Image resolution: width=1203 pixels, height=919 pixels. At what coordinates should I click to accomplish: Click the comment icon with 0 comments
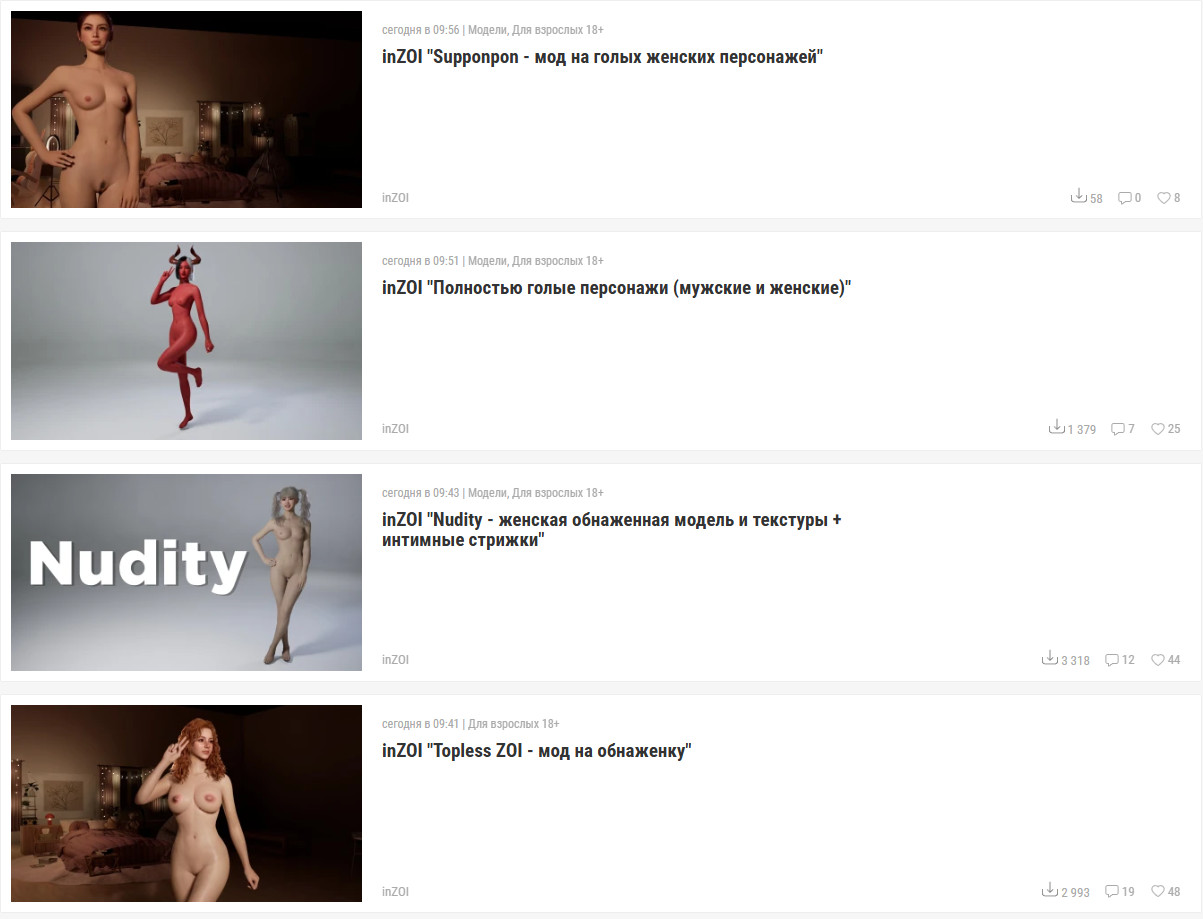coord(1124,198)
